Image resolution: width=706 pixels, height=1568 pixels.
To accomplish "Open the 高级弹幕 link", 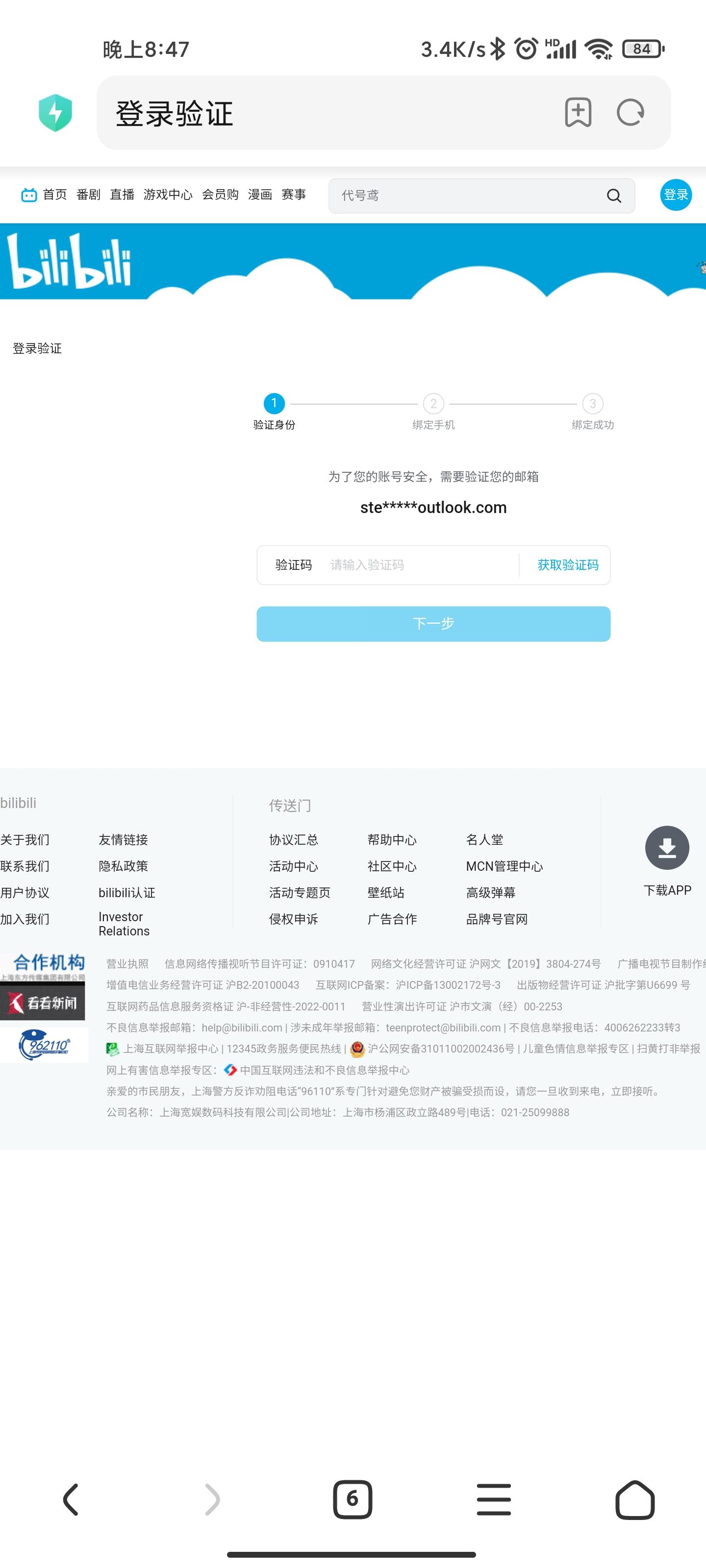I will coord(490,893).
